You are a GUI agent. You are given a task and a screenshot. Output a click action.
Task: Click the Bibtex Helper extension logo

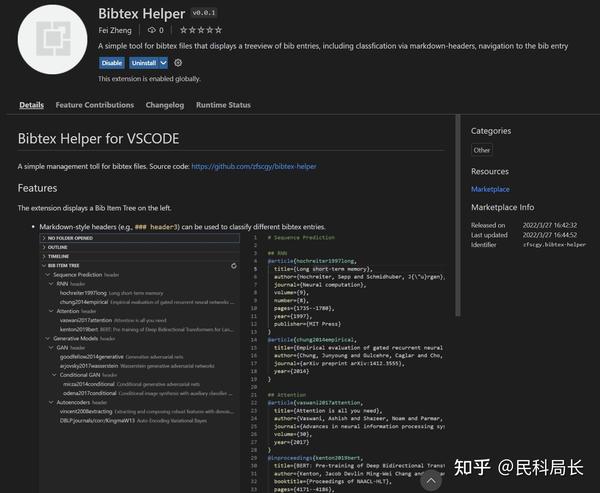click(52, 39)
